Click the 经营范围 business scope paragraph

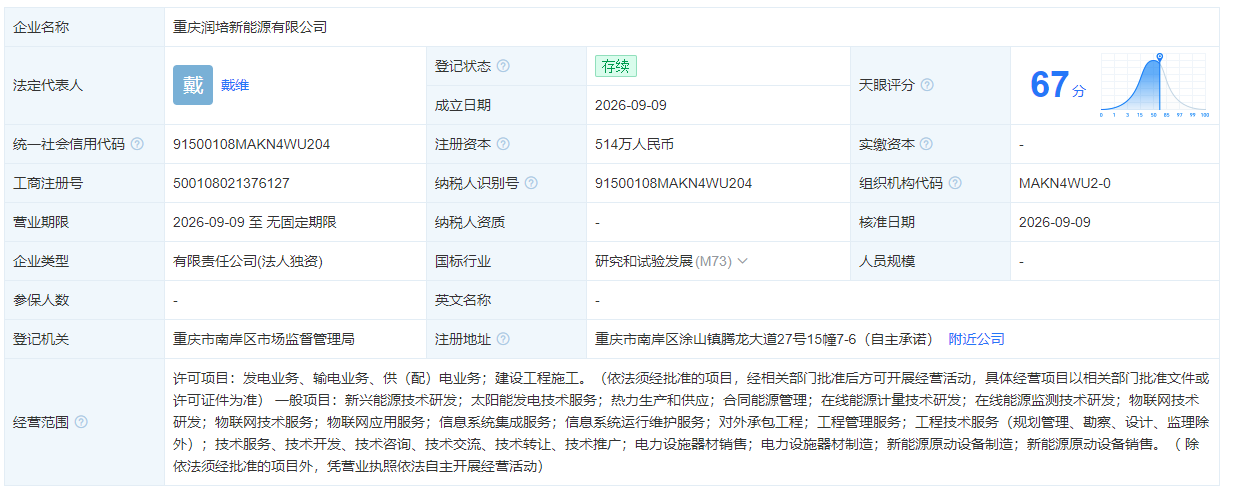click(x=691, y=422)
